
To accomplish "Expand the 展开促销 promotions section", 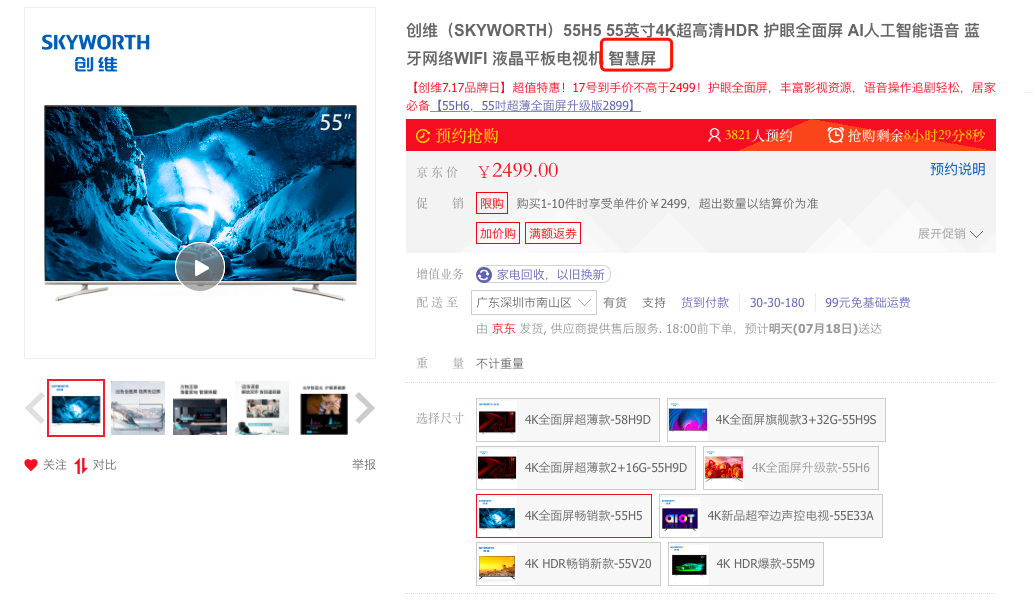I will point(950,234).
